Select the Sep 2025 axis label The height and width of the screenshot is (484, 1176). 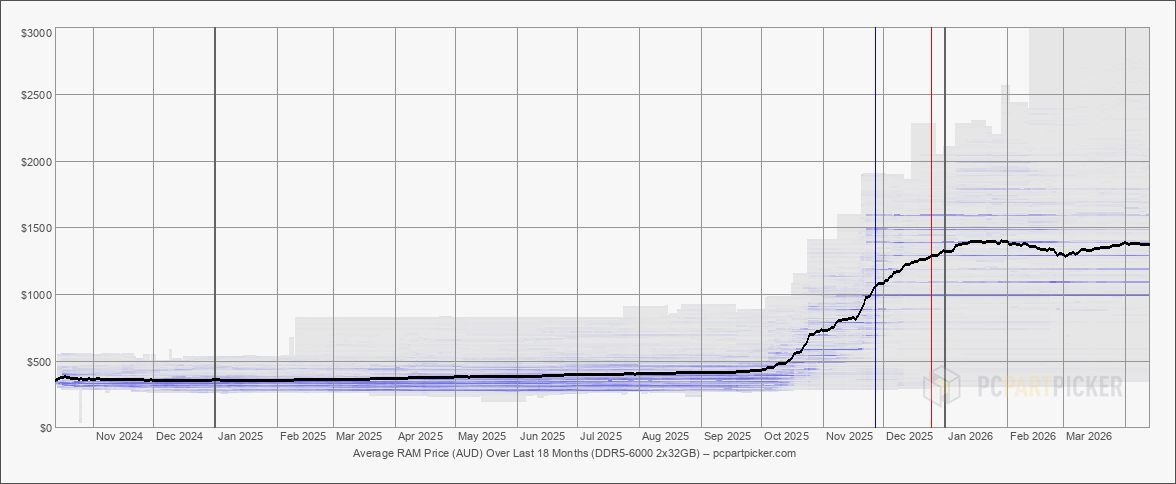tap(728, 436)
